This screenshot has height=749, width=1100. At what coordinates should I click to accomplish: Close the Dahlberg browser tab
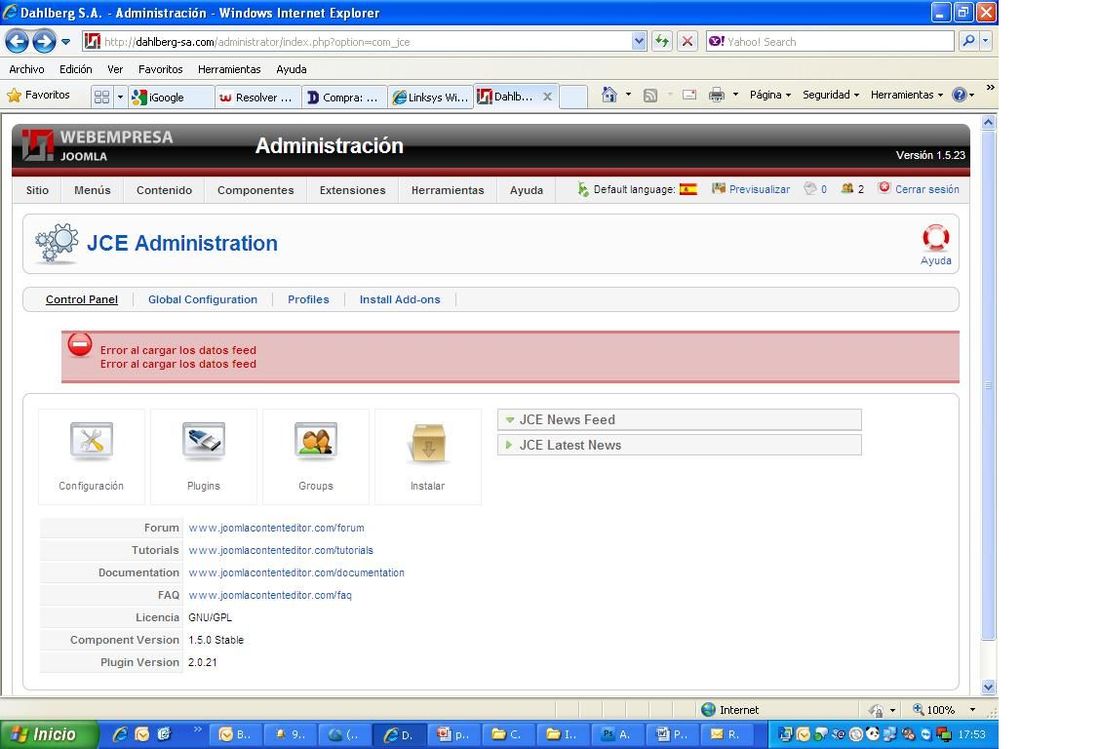(x=547, y=97)
